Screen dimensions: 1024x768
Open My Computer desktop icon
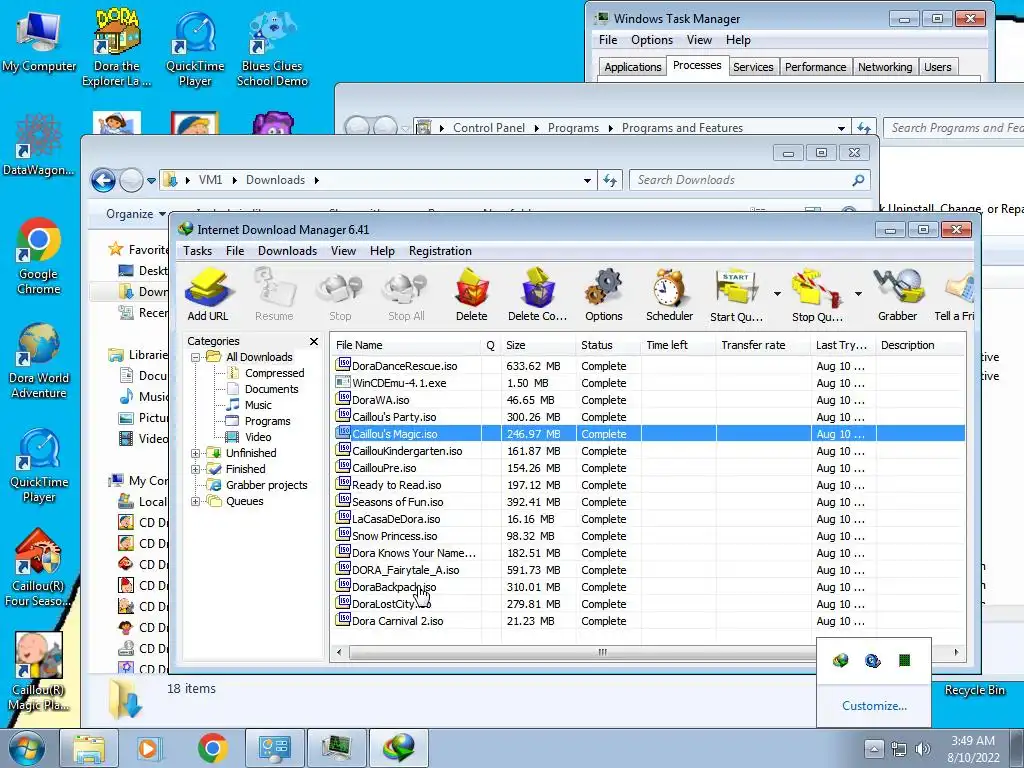pos(39,42)
